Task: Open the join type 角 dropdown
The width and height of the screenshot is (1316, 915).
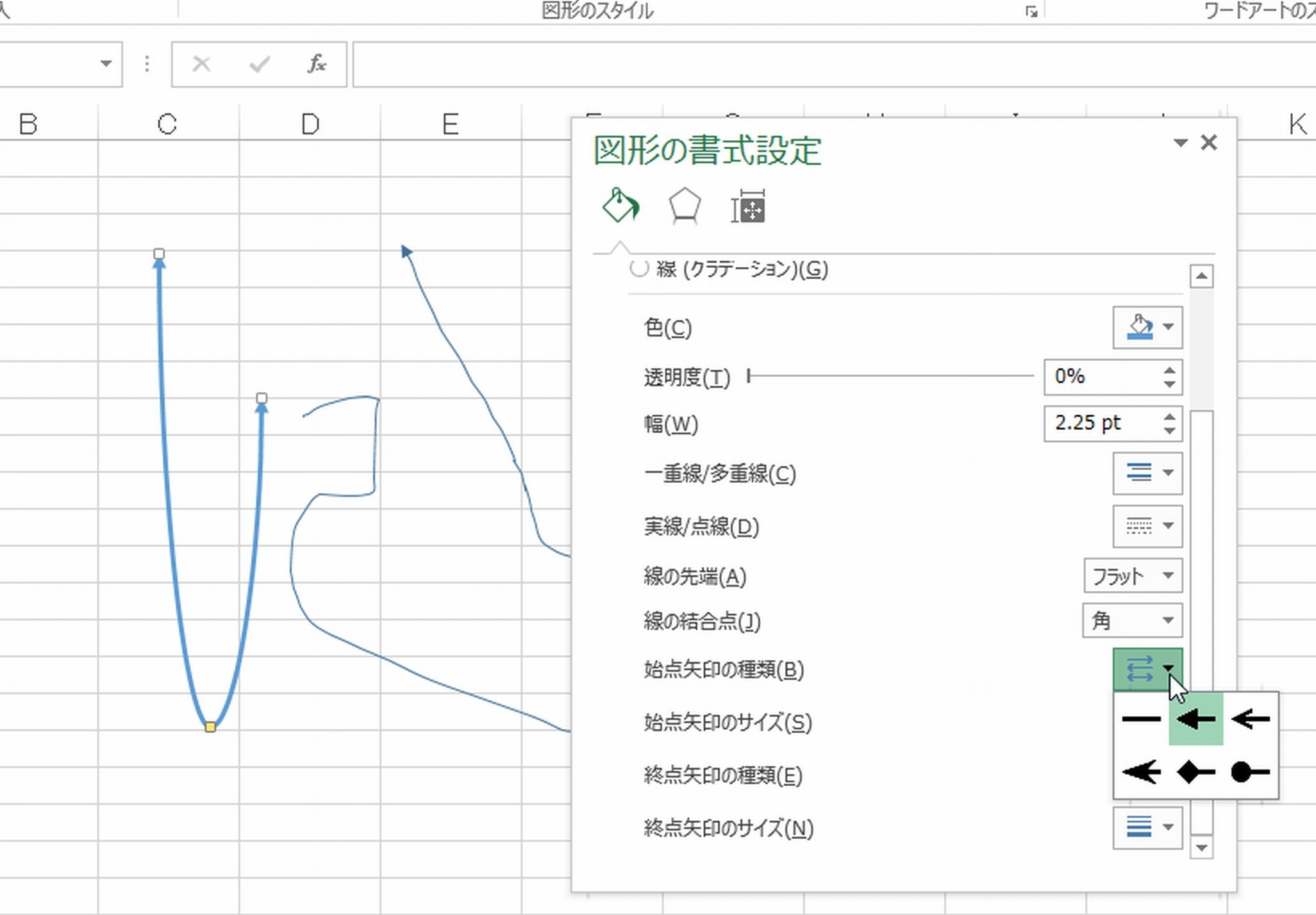Action: [x=1132, y=620]
